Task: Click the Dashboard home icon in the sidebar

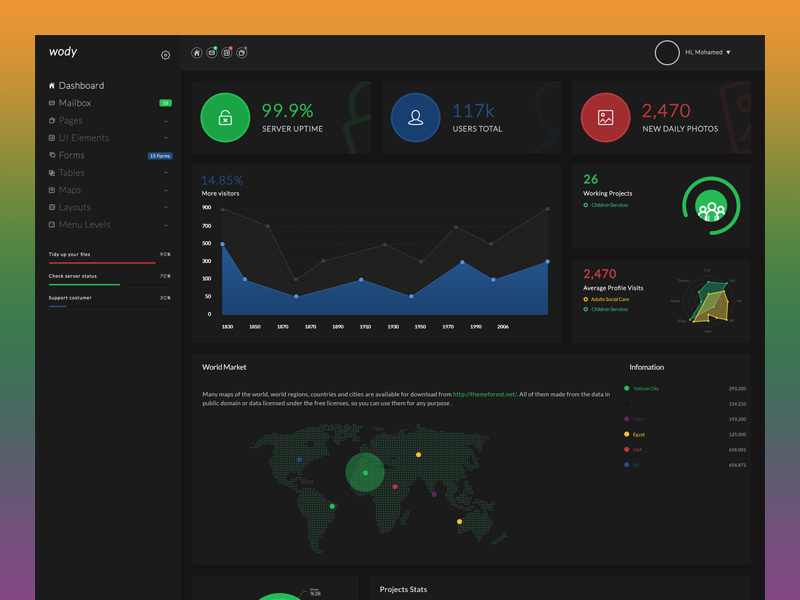Action: click(52, 86)
